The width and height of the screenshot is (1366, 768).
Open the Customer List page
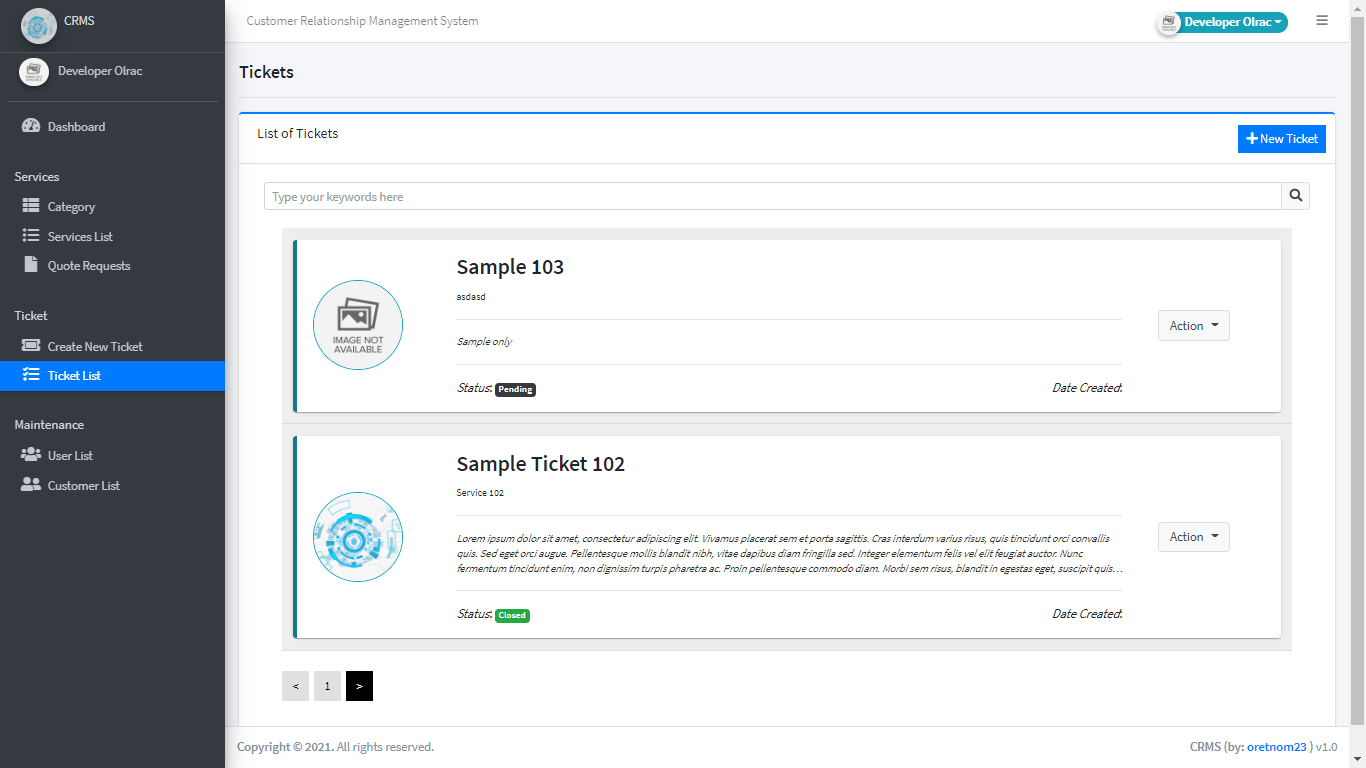point(112,486)
